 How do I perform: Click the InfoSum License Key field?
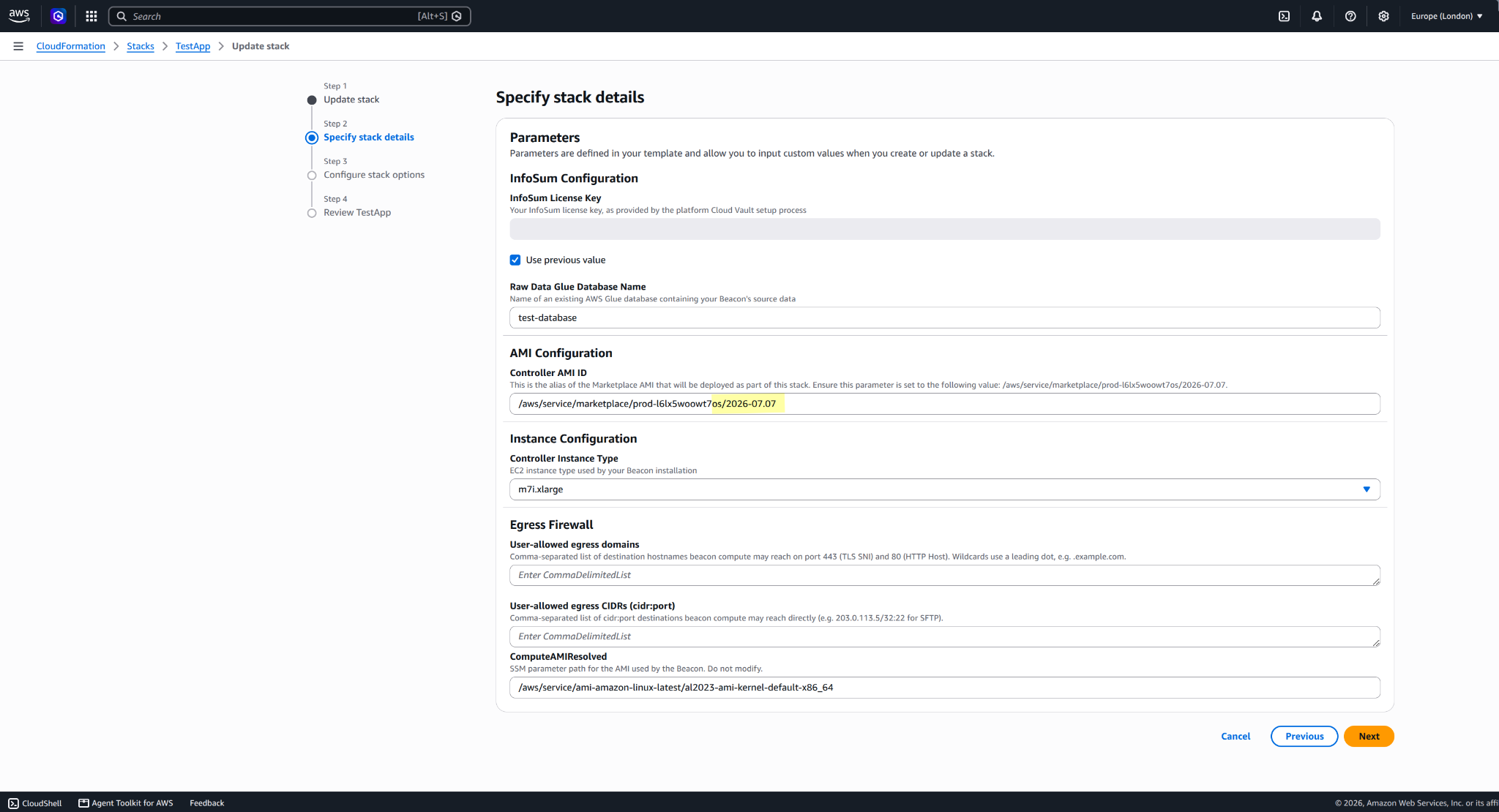[945, 229]
